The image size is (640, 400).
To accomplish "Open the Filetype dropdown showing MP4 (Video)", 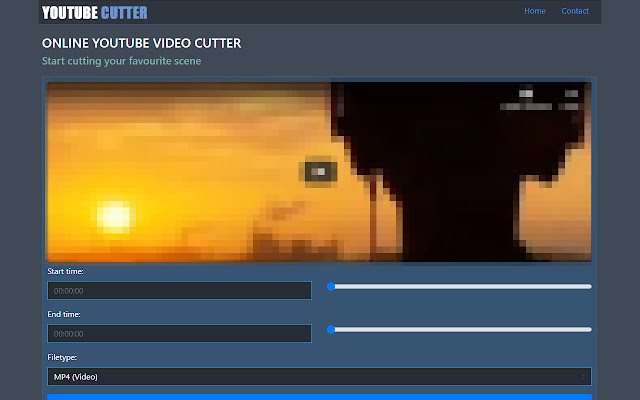I will [319, 376].
